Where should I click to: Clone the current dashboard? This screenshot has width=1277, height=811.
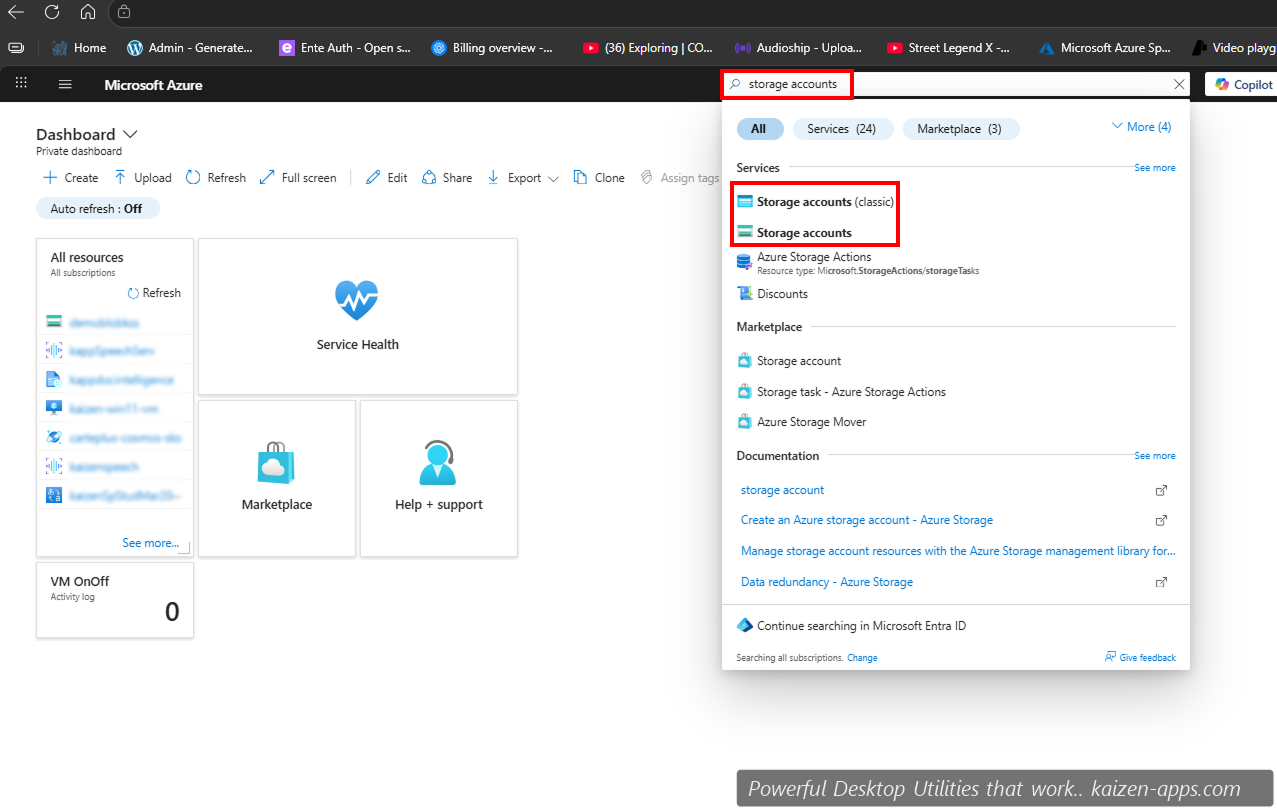[x=598, y=177]
